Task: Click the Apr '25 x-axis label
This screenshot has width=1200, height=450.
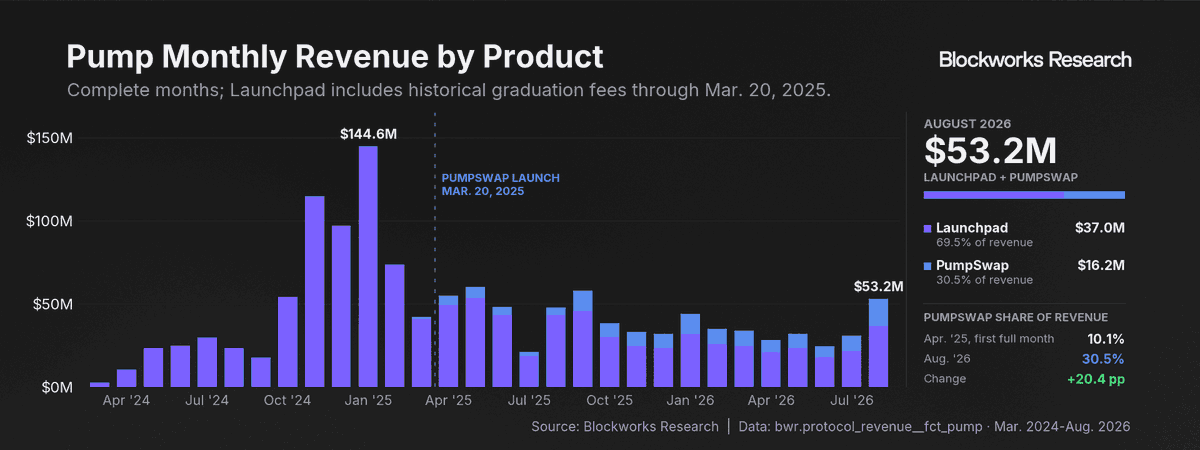Action: tap(448, 400)
